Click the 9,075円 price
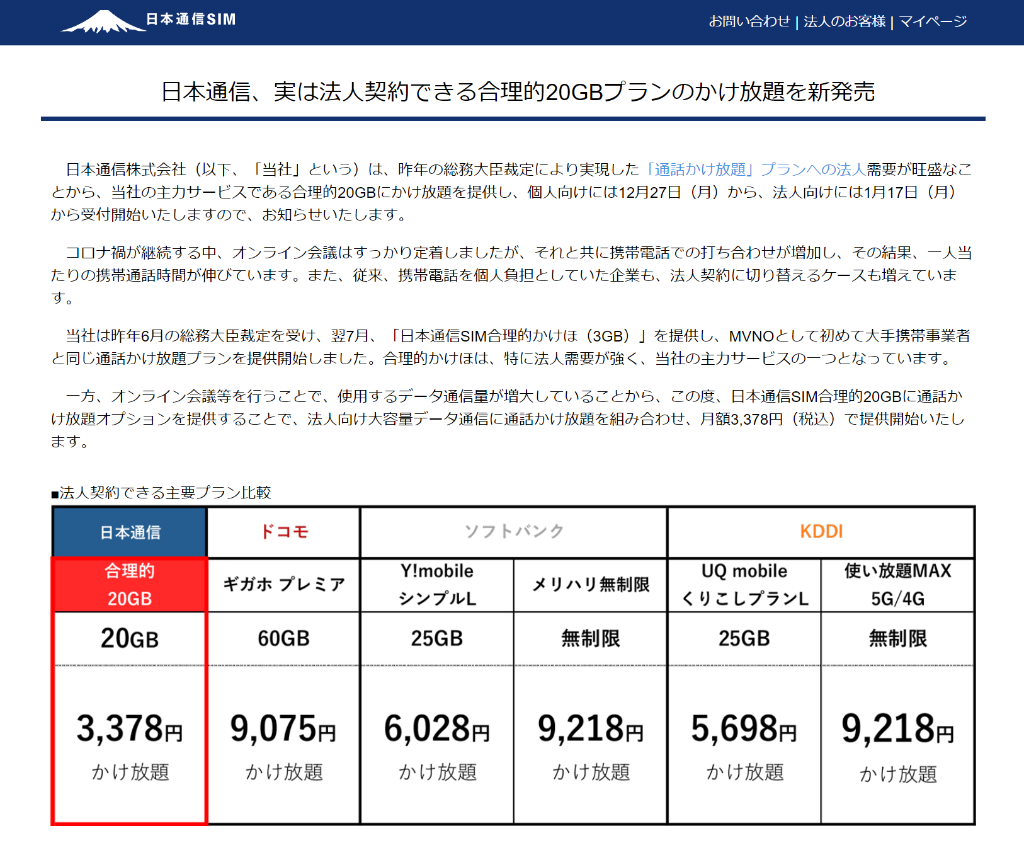The image size is (1024, 850). (x=283, y=729)
